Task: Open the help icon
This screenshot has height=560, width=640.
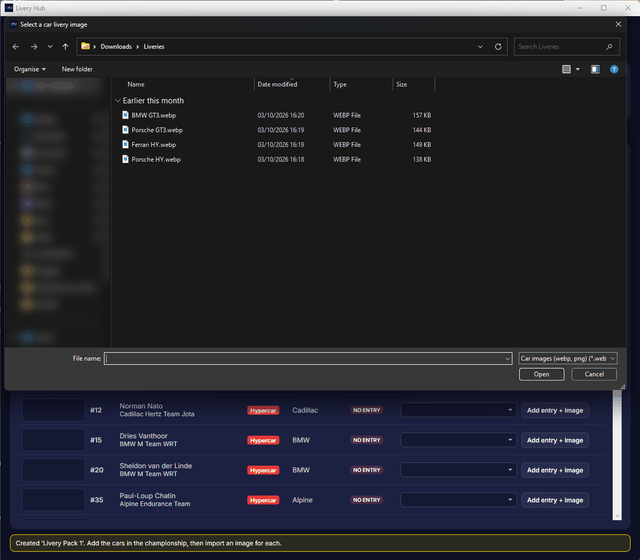Action: point(614,69)
